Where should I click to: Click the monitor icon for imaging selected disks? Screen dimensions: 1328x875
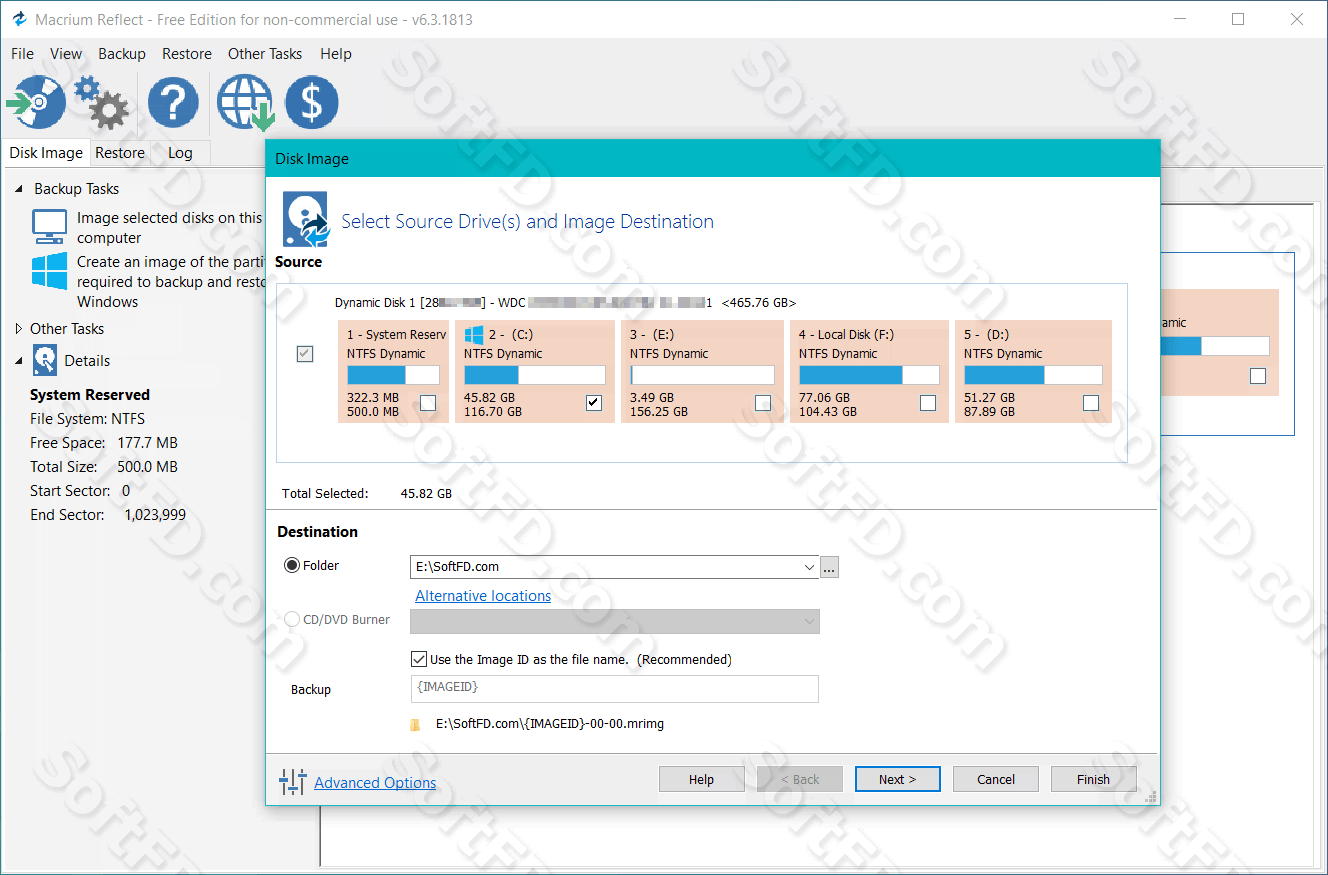(x=49, y=227)
